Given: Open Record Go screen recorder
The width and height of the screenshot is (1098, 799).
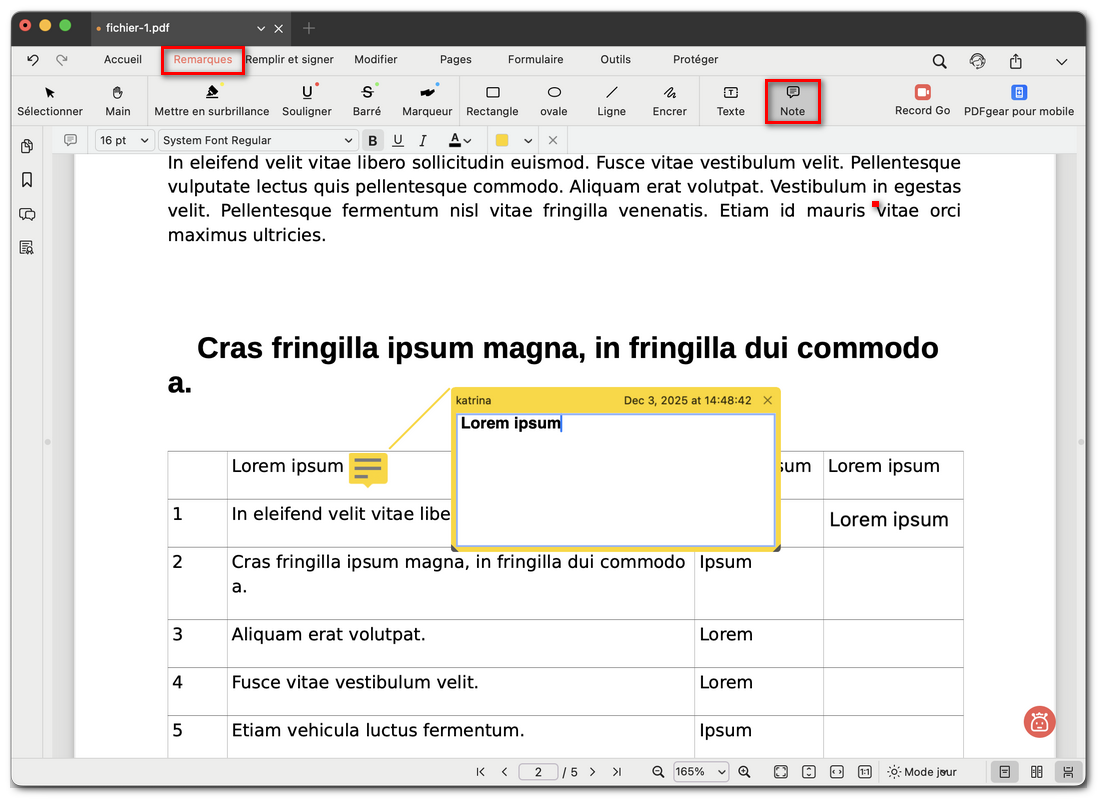Looking at the screenshot, I should click(x=922, y=100).
